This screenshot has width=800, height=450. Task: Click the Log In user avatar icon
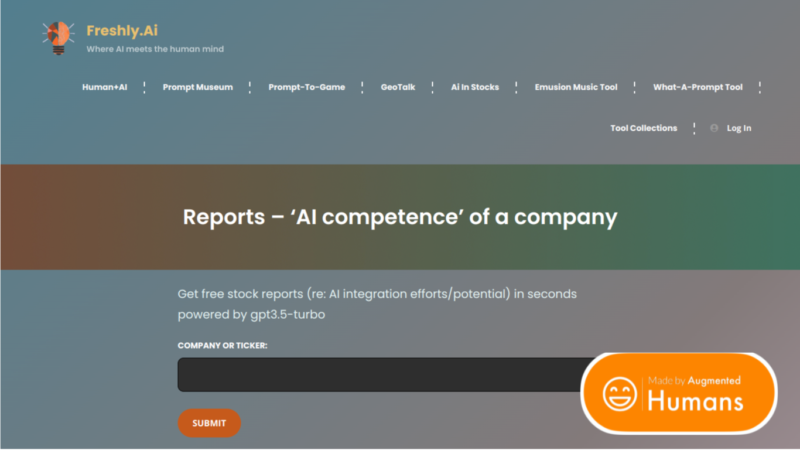[x=714, y=128]
